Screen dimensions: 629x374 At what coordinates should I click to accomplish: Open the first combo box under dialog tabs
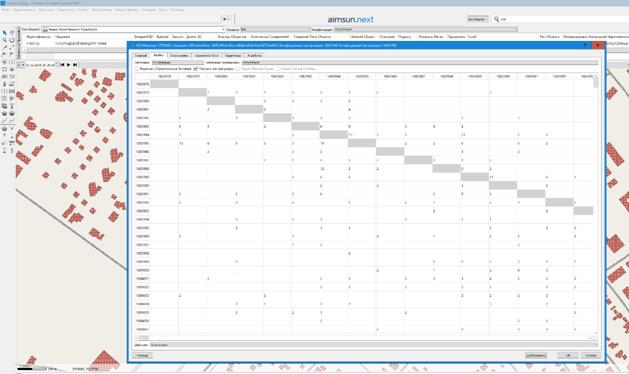(x=177, y=63)
